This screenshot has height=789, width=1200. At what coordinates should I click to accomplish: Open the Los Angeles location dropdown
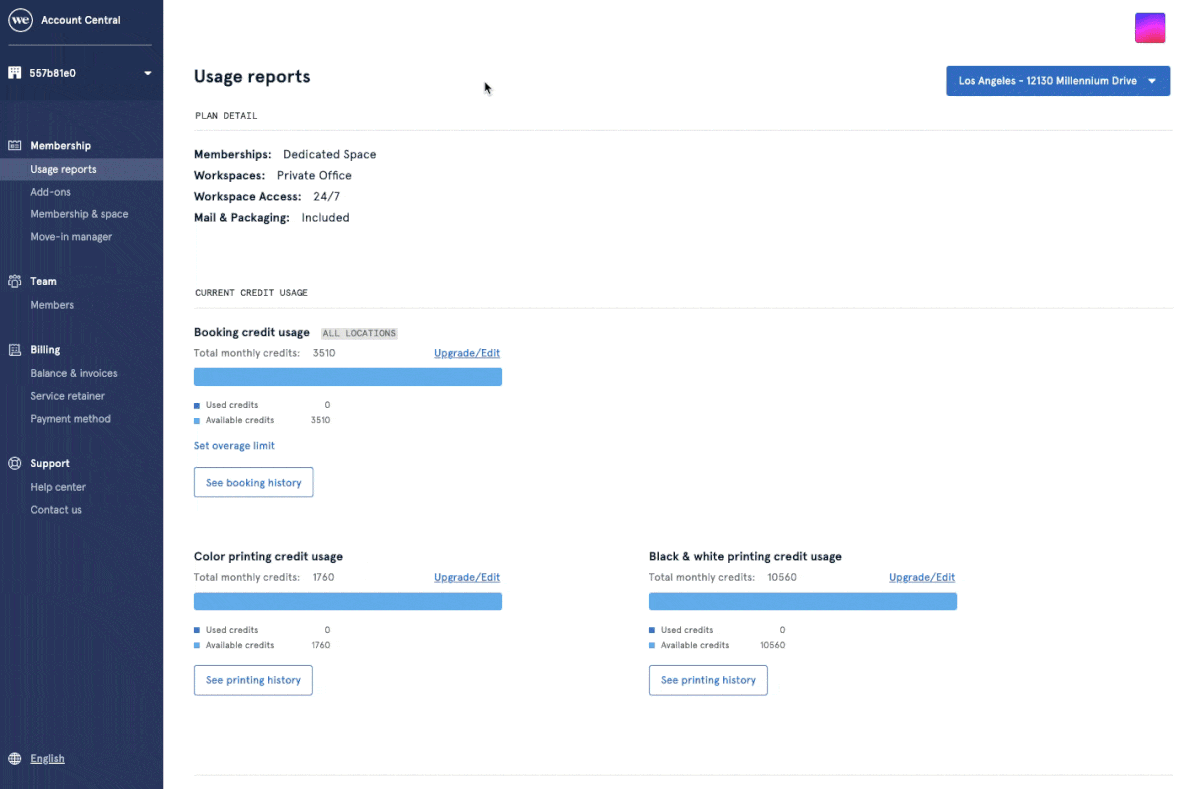[x=1057, y=81]
